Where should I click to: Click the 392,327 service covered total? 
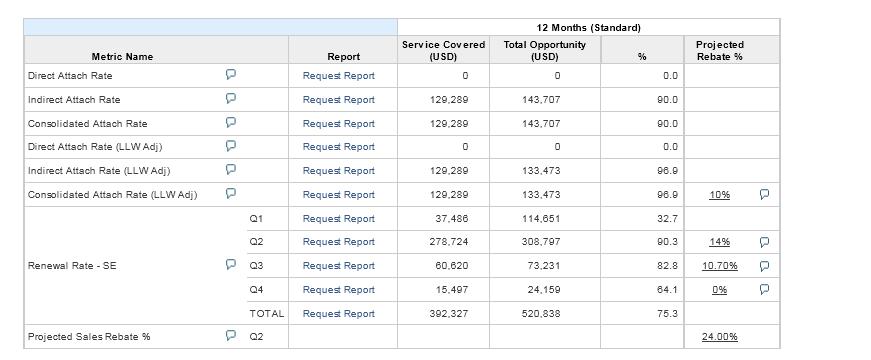(449, 313)
